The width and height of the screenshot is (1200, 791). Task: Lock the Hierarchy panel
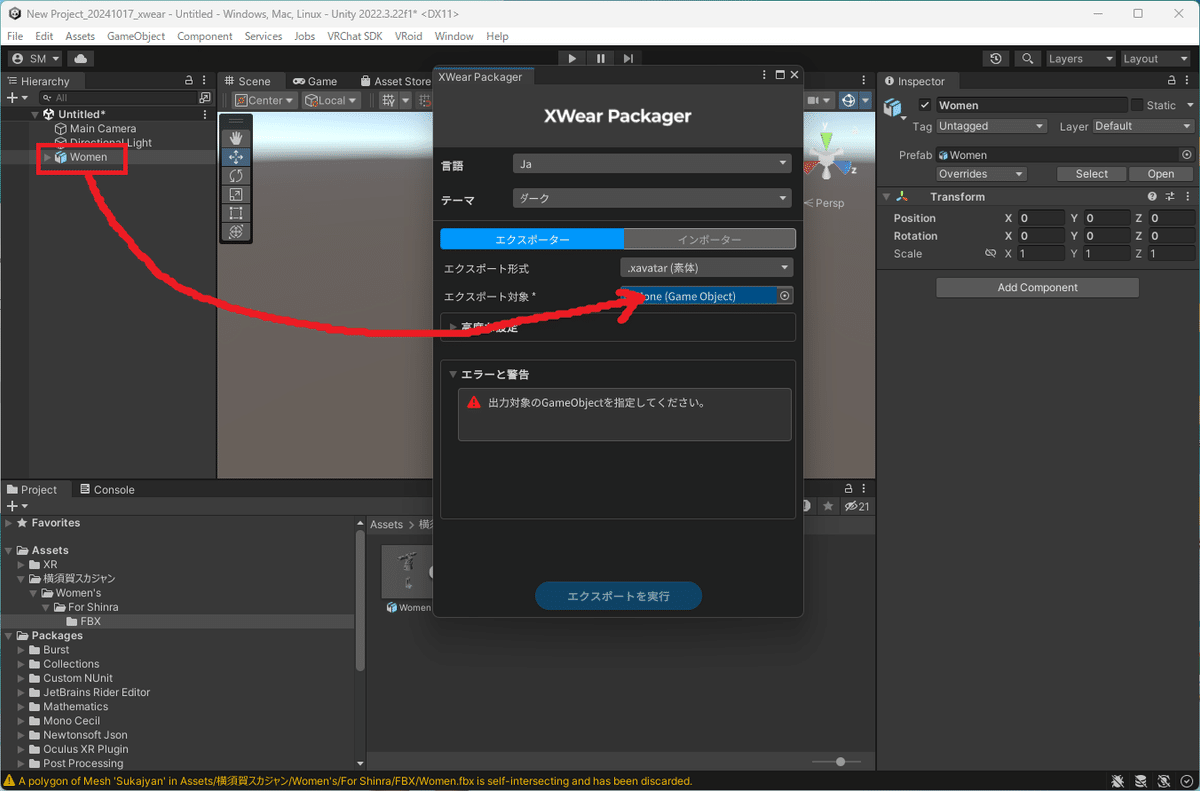point(189,81)
